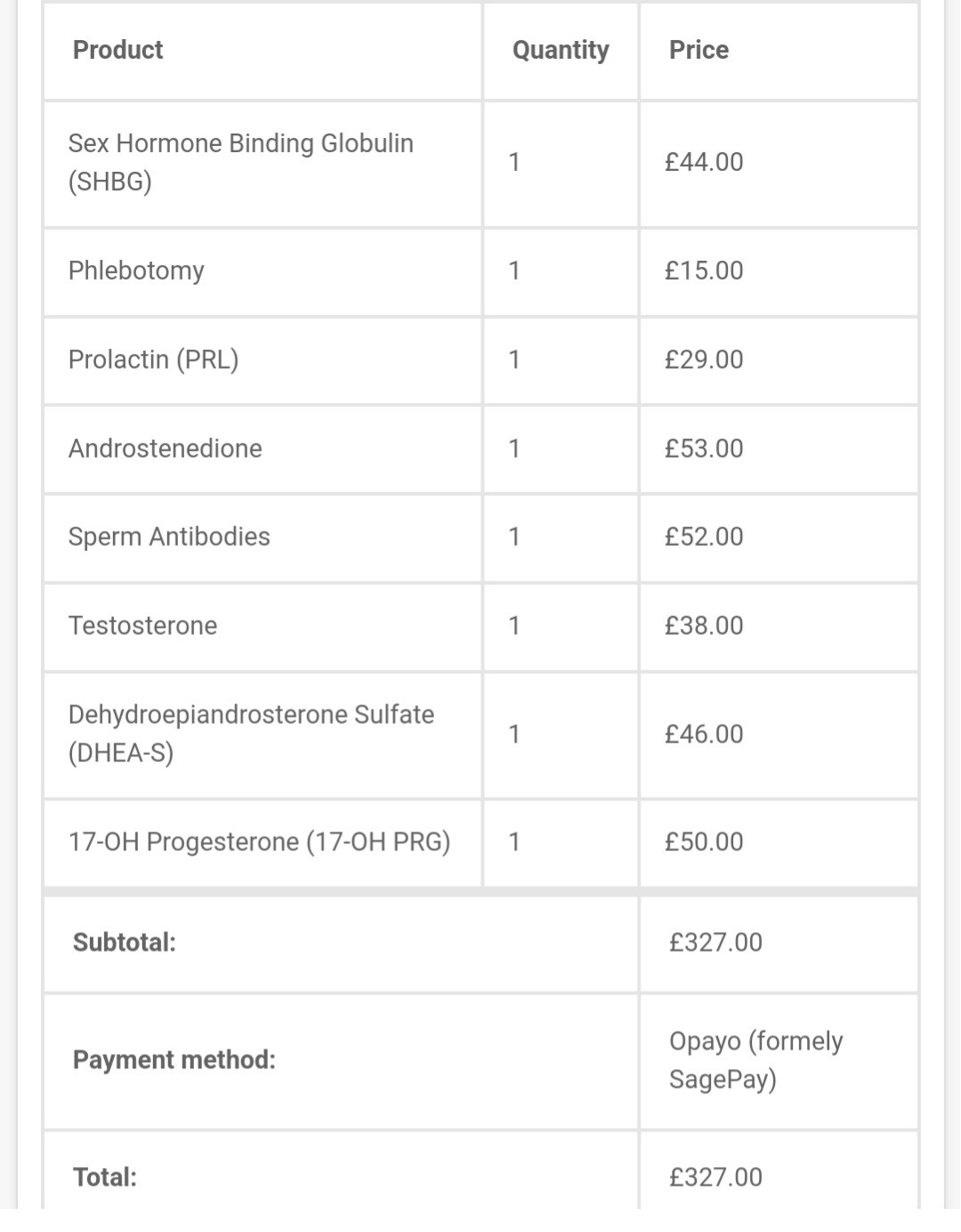The image size is (961, 1232).
Task: Select the Opayo (formely SagePay) payment text
Action: [x=755, y=1060]
